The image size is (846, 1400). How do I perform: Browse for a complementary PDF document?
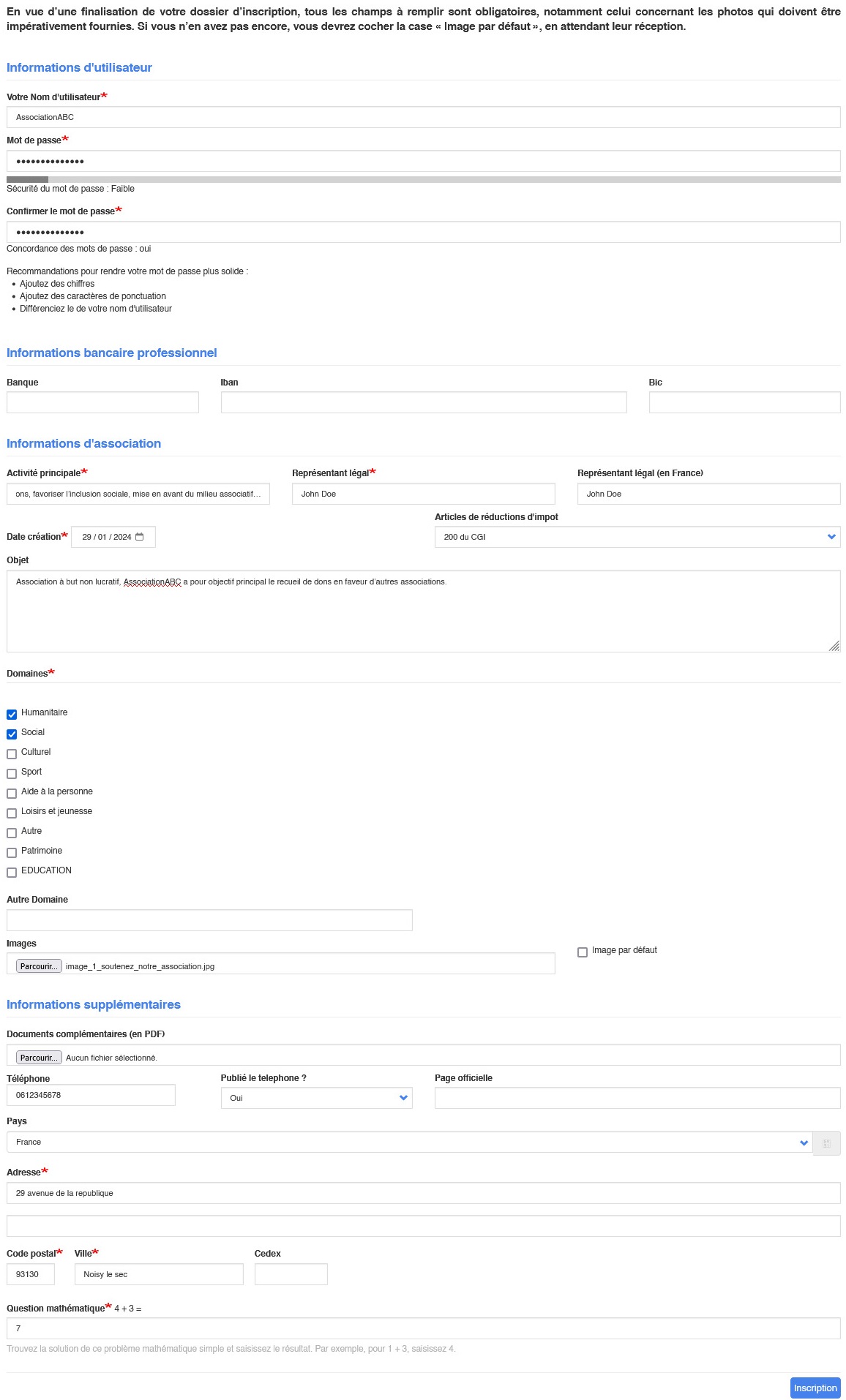(x=39, y=1058)
